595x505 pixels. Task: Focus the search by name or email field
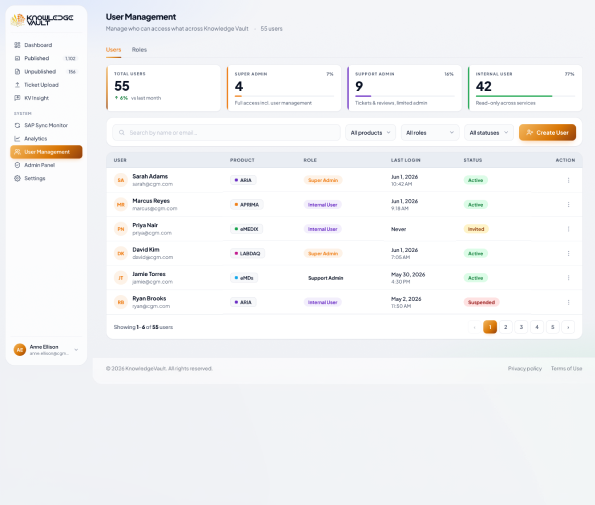coord(226,133)
